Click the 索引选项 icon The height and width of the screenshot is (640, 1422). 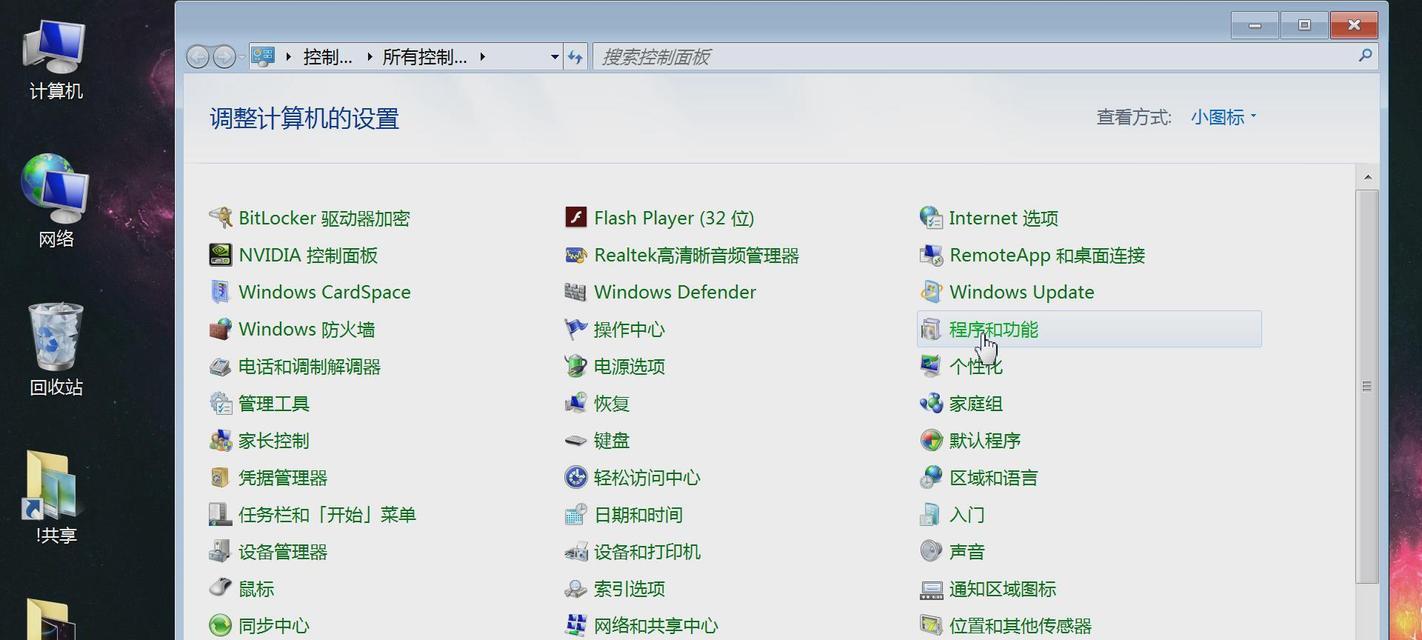575,588
